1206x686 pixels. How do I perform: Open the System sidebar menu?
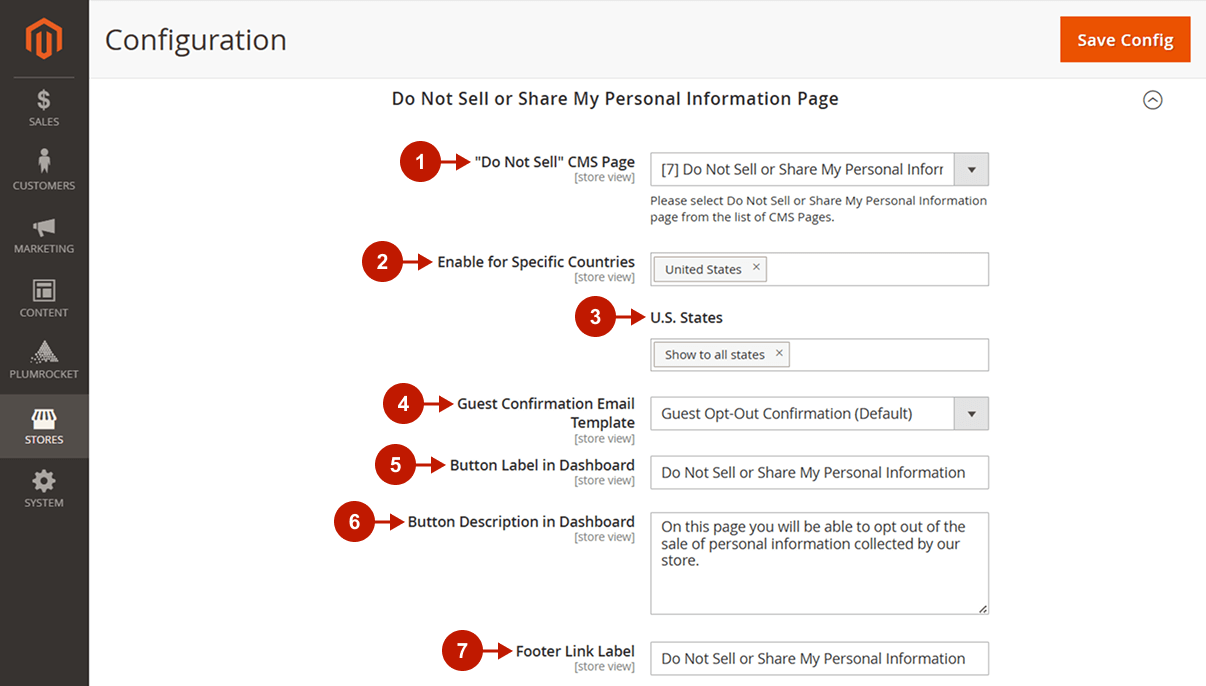coord(44,489)
